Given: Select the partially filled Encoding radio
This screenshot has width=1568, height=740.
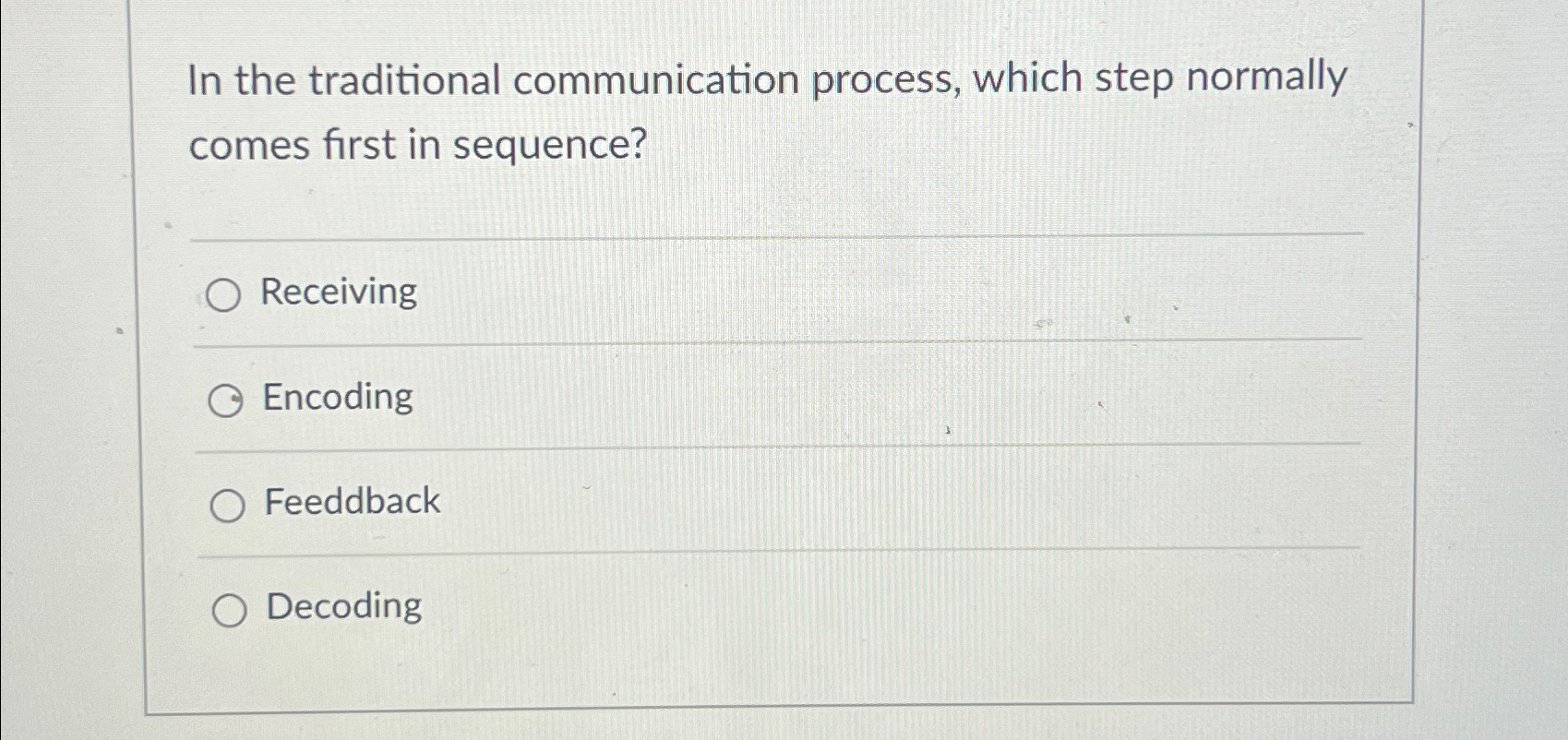Looking at the screenshot, I should [227, 400].
